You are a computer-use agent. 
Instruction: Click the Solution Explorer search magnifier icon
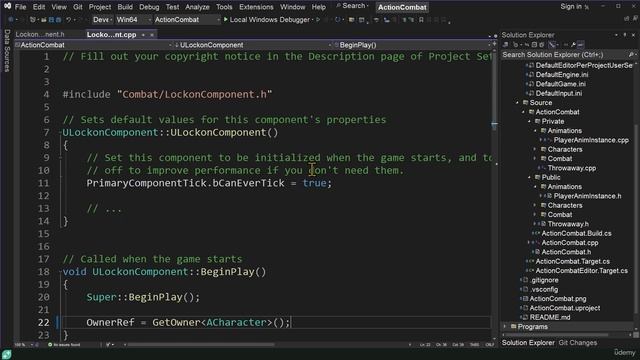tap(631, 55)
